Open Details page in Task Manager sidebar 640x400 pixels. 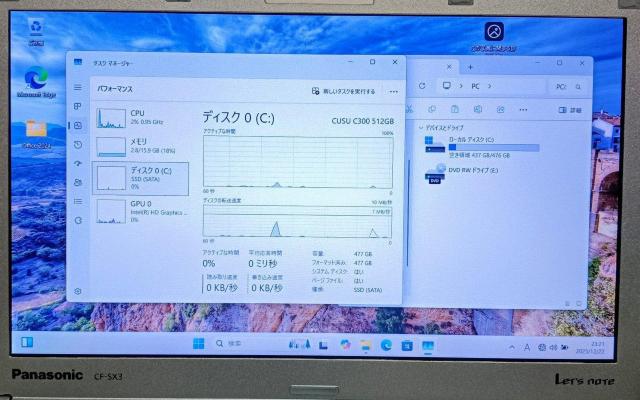pyautogui.click(x=78, y=202)
